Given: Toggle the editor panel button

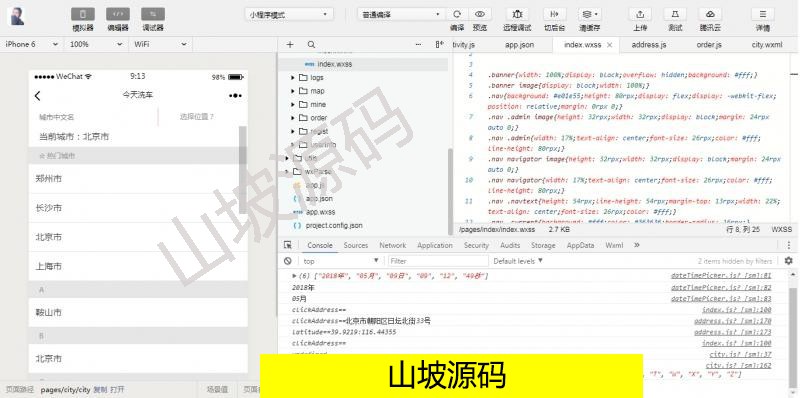Looking at the screenshot, I should (118, 14).
